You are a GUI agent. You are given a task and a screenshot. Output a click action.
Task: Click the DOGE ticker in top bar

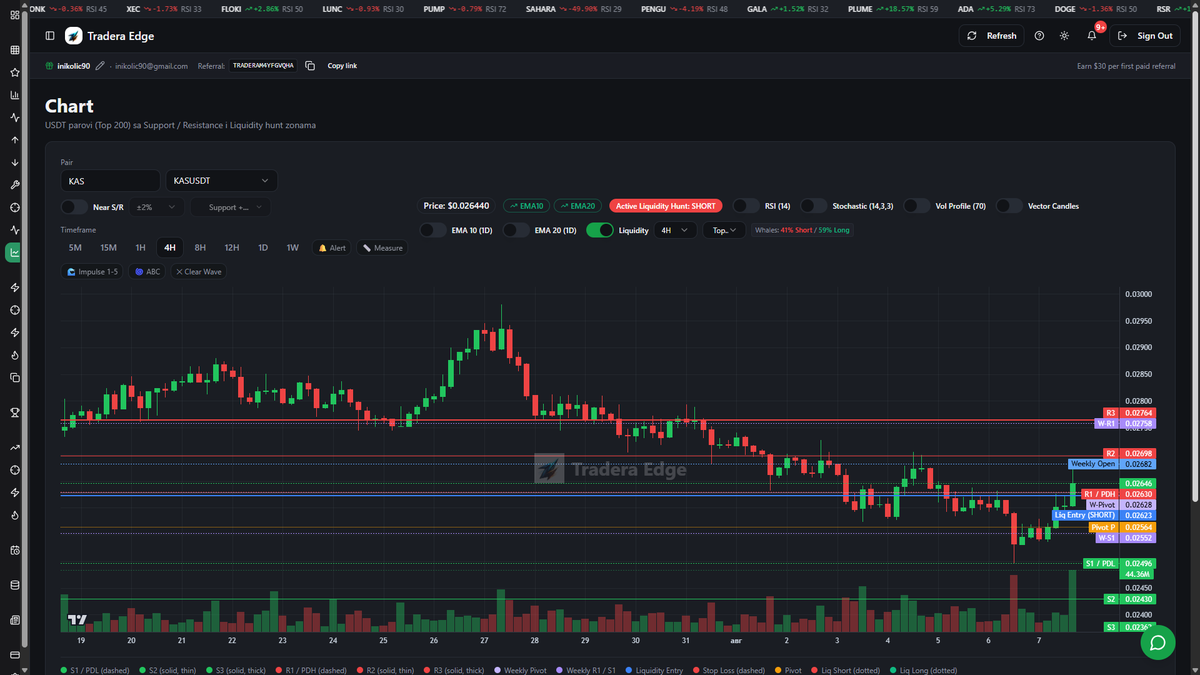coord(1095,8)
